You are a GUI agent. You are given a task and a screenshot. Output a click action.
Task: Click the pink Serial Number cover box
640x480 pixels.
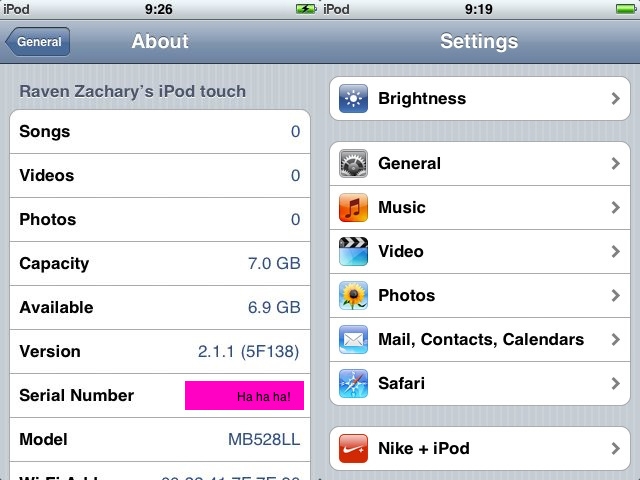244,396
